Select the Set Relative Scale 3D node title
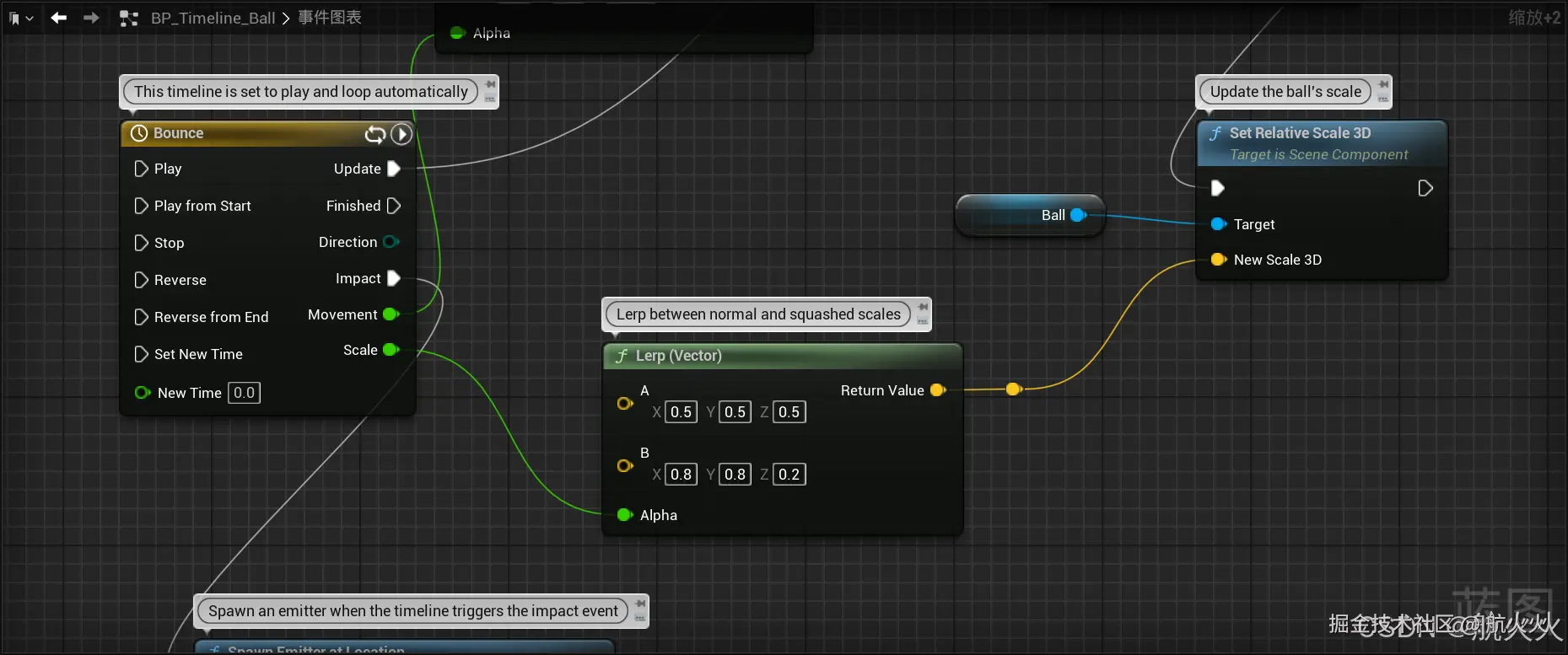Image resolution: width=1568 pixels, height=655 pixels. [x=1300, y=133]
